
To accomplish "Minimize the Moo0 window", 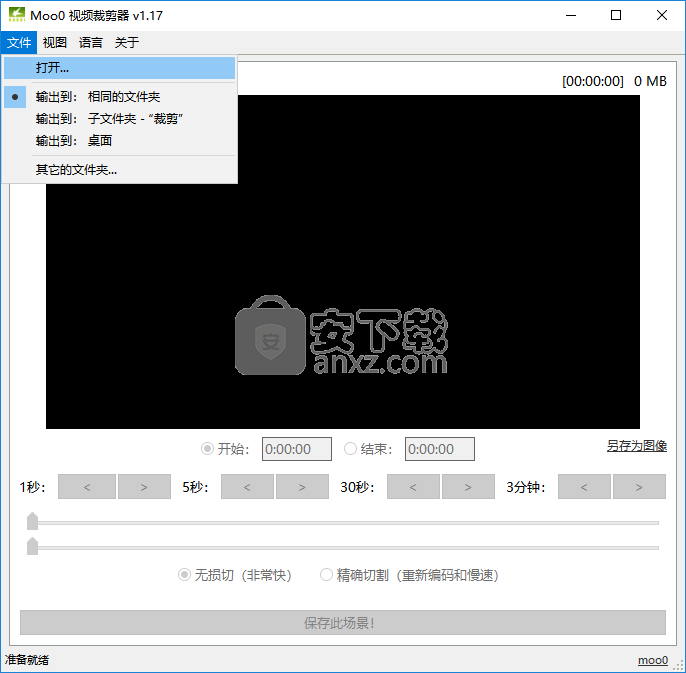I will [571, 15].
